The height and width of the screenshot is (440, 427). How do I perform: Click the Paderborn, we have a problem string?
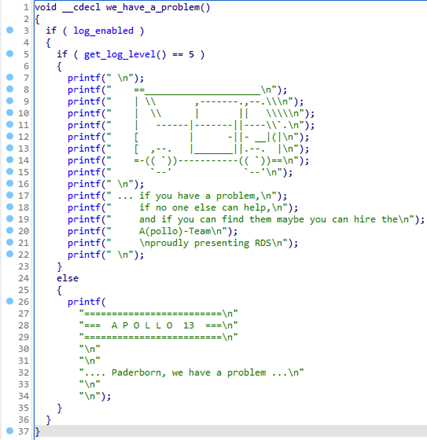click(189, 372)
